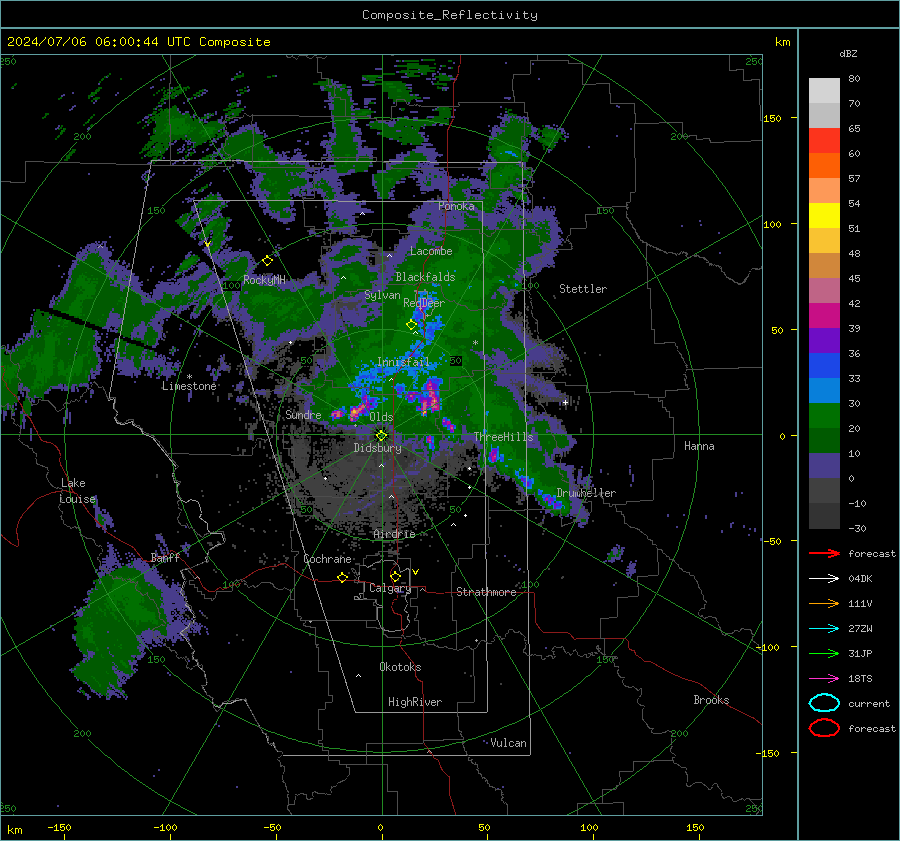
Task: Select the Ponoka label
Action: (x=456, y=206)
